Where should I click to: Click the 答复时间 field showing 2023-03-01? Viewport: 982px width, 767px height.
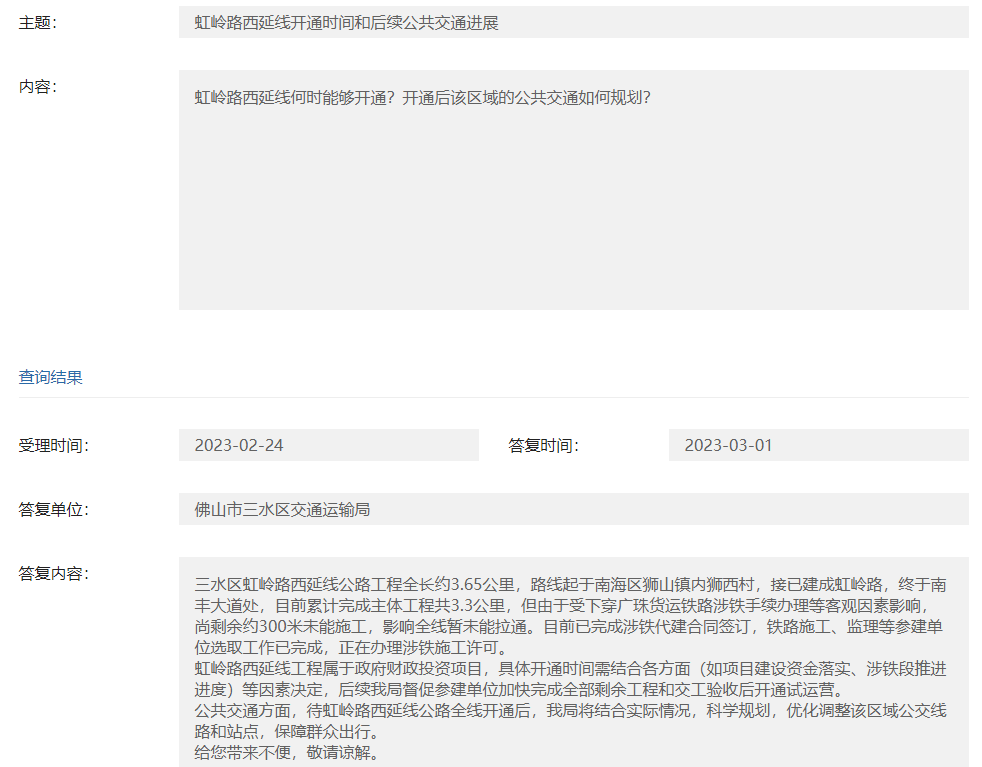[819, 445]
